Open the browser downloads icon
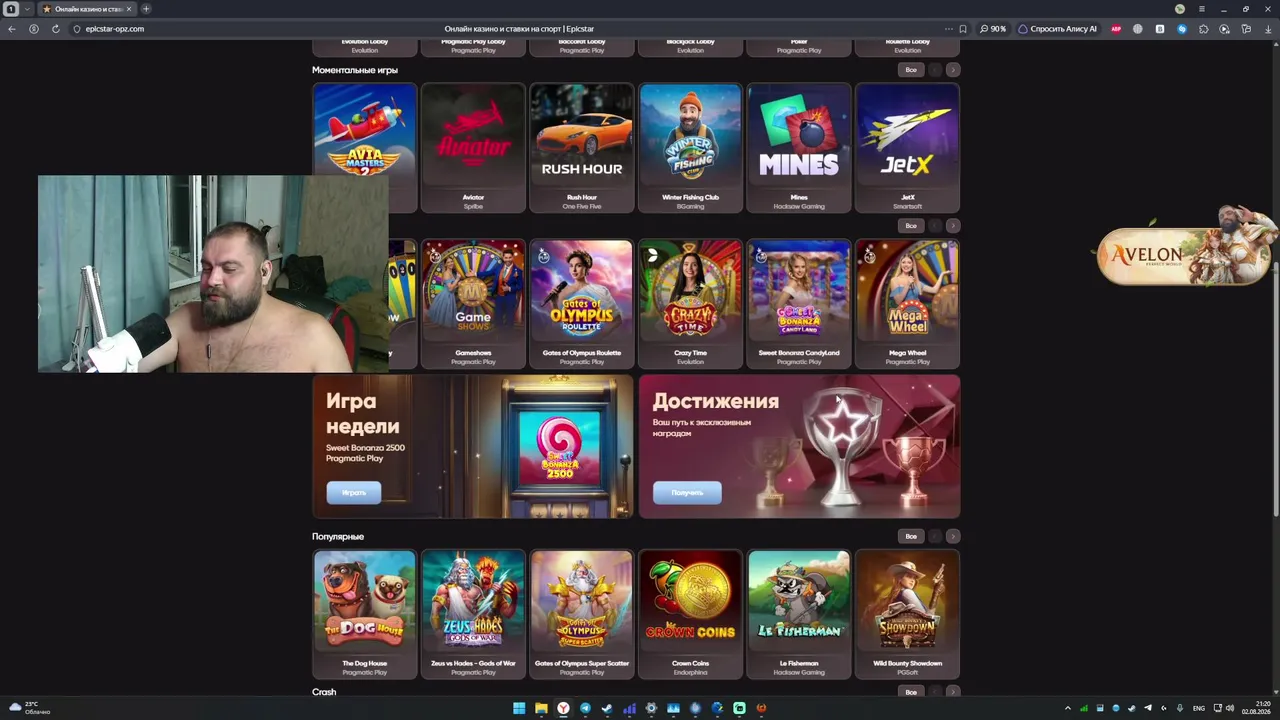This screenshot has height=720, width=1280. 1268,29
